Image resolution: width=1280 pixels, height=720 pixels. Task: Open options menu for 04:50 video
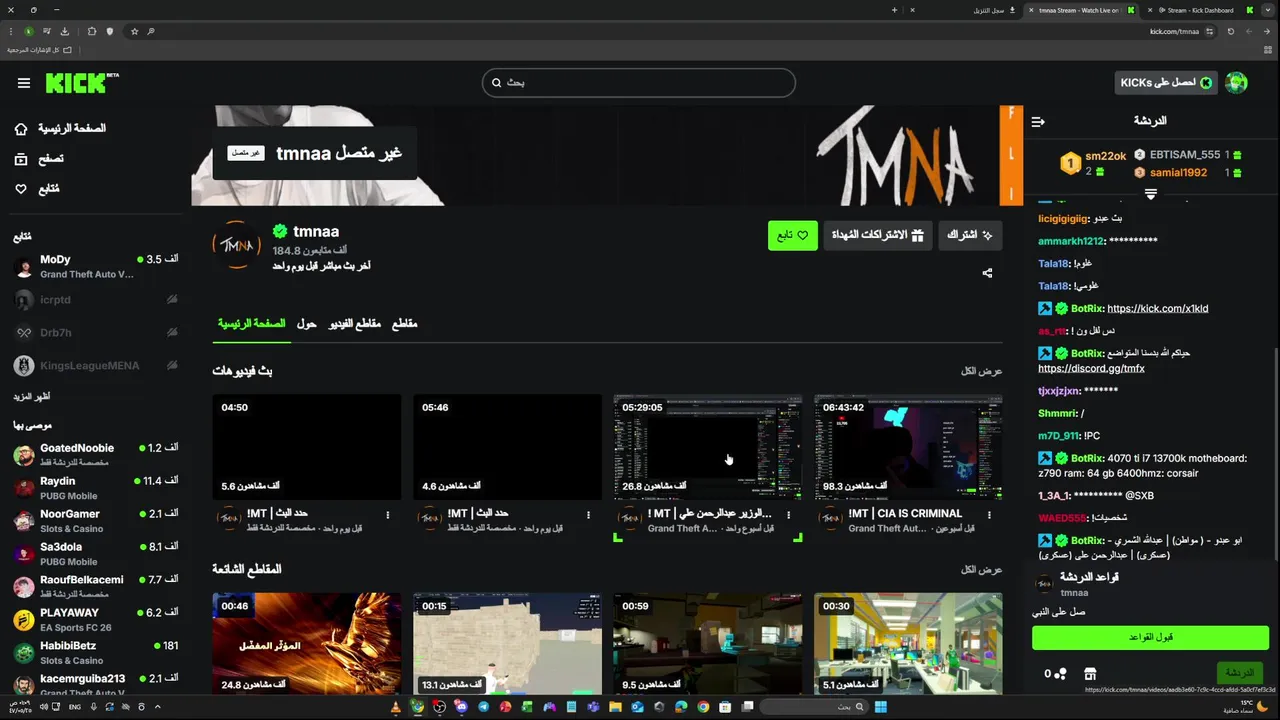[388, 515]
